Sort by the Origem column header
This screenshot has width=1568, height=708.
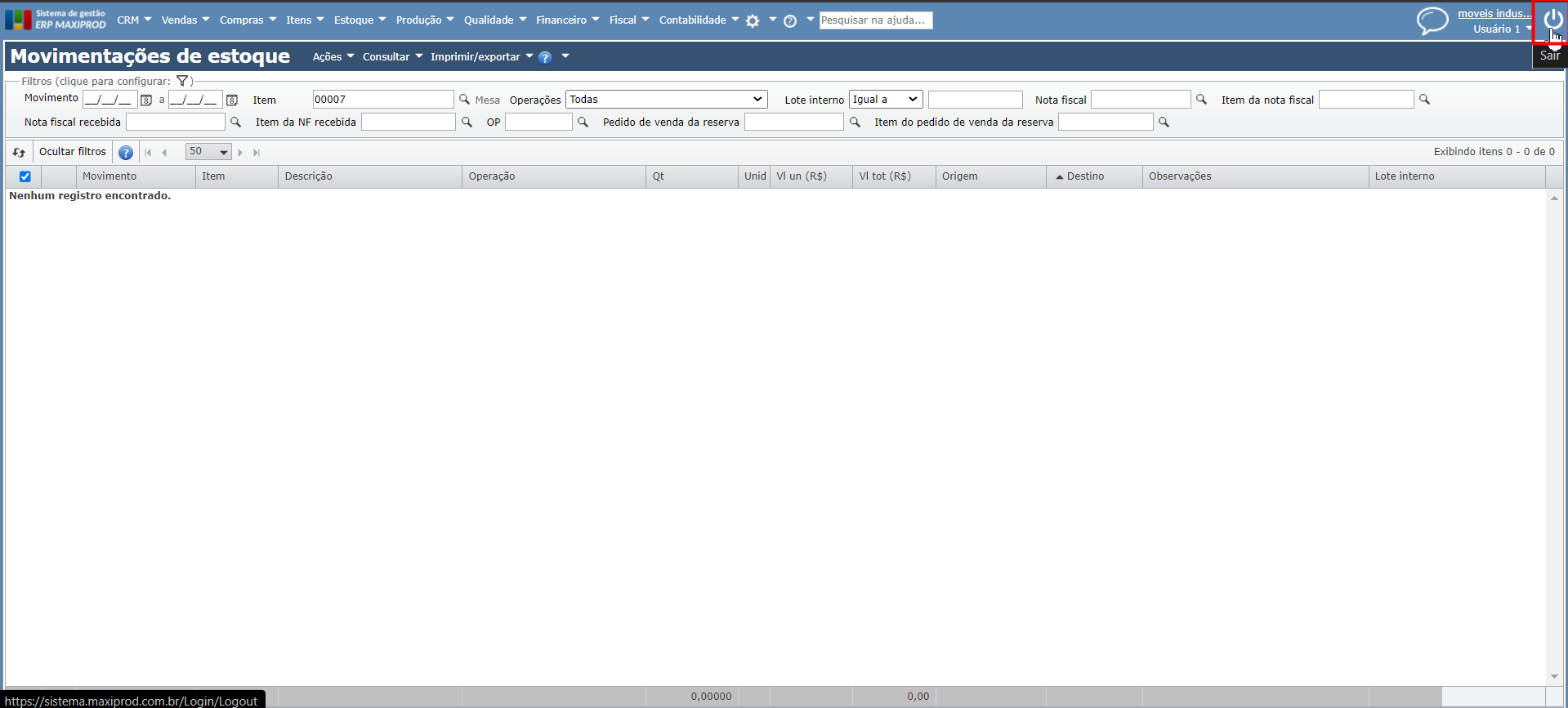click(991, 176)
